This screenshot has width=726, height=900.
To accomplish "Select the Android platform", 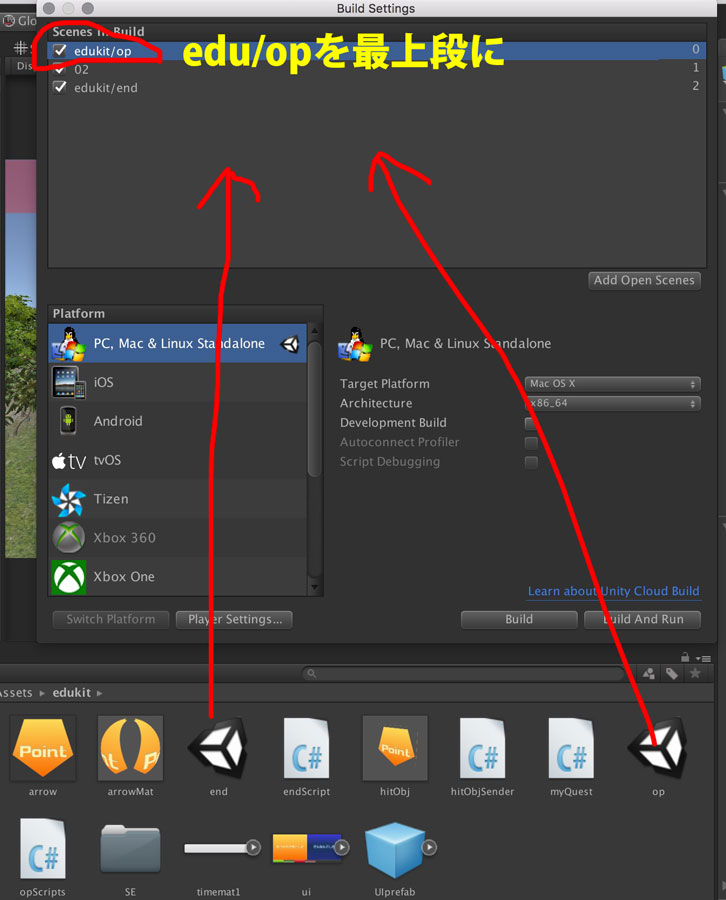I will (177, 421).
